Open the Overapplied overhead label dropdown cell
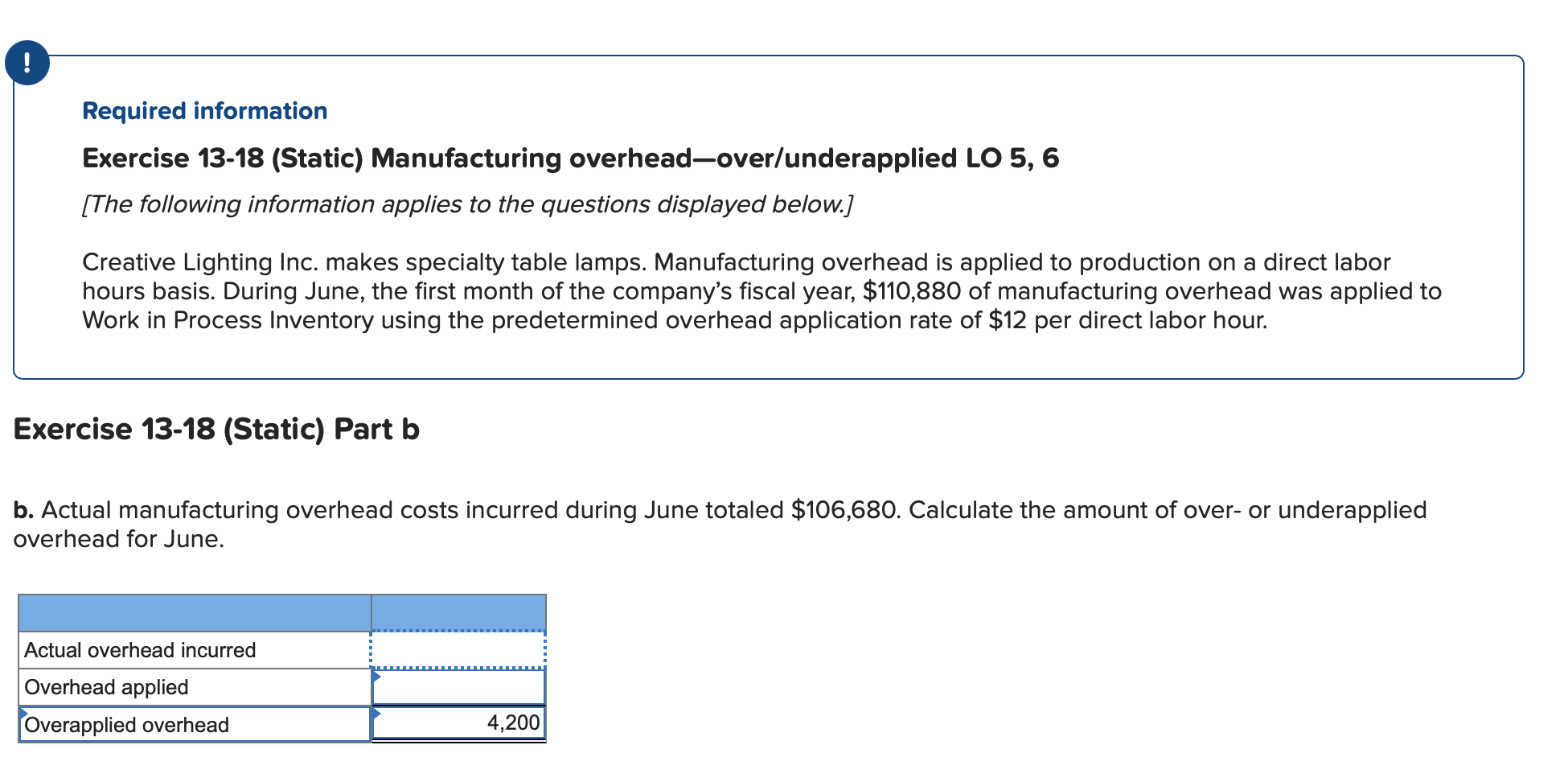 tap(193, 724)
